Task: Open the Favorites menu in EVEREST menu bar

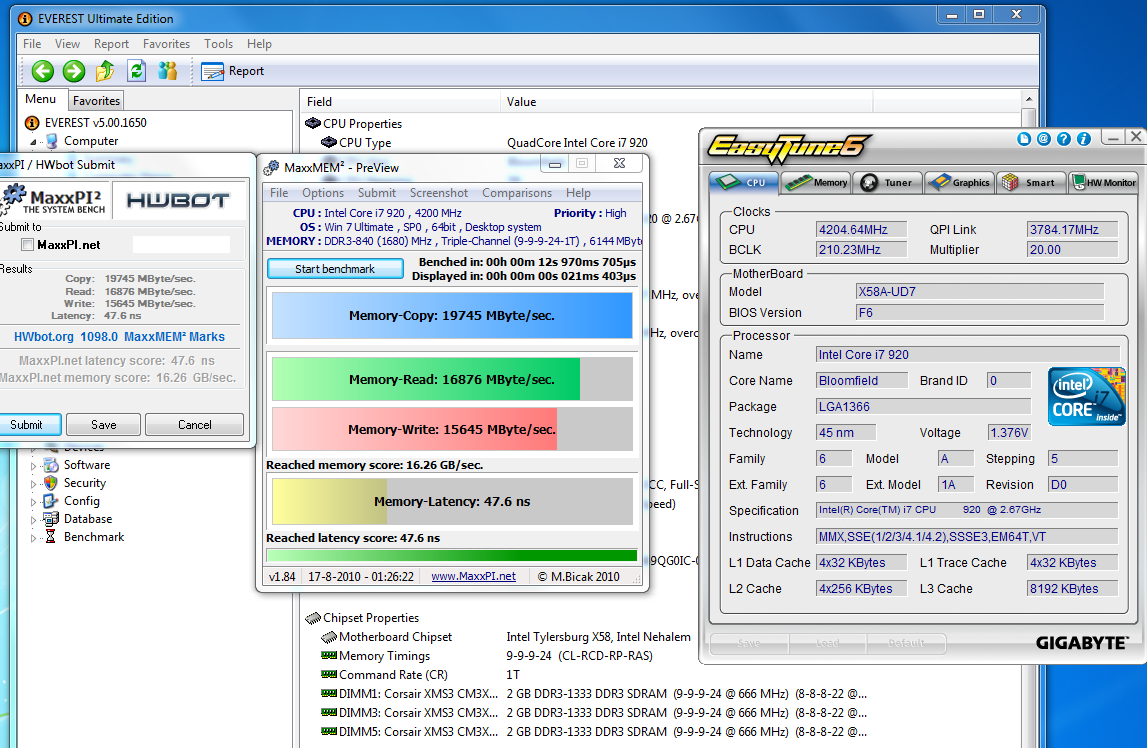Action: point(166,44)
